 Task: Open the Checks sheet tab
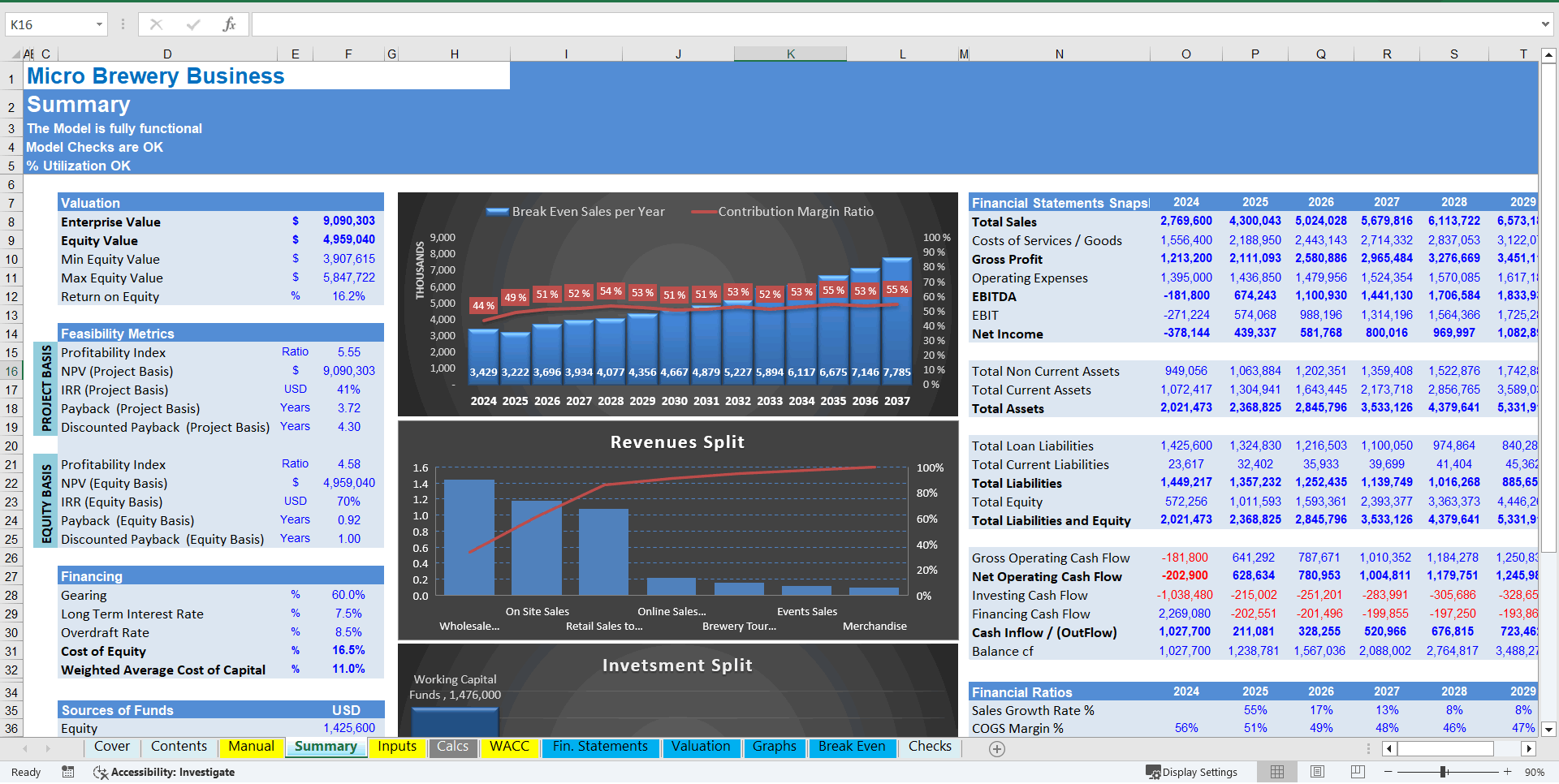coord(930,747)
